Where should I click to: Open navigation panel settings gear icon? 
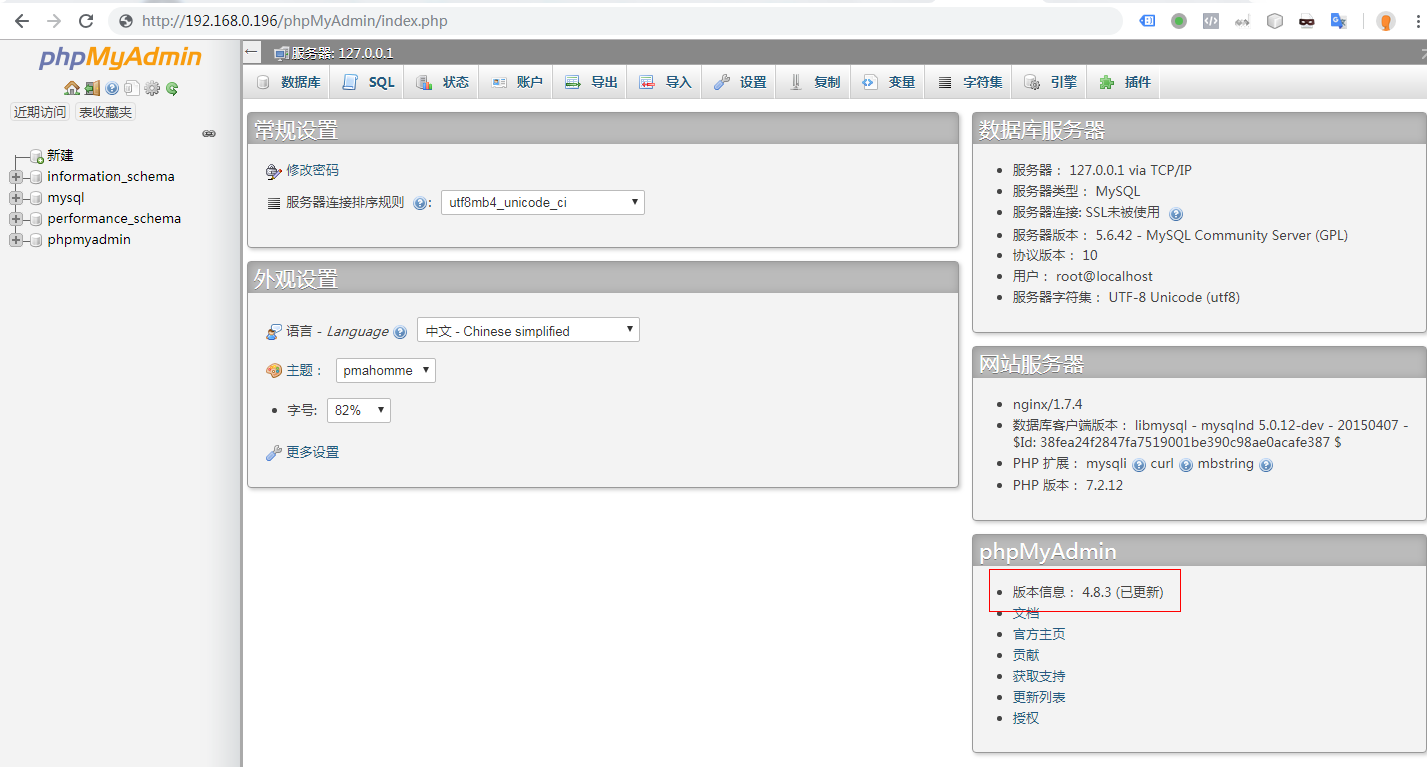[152, 88]
